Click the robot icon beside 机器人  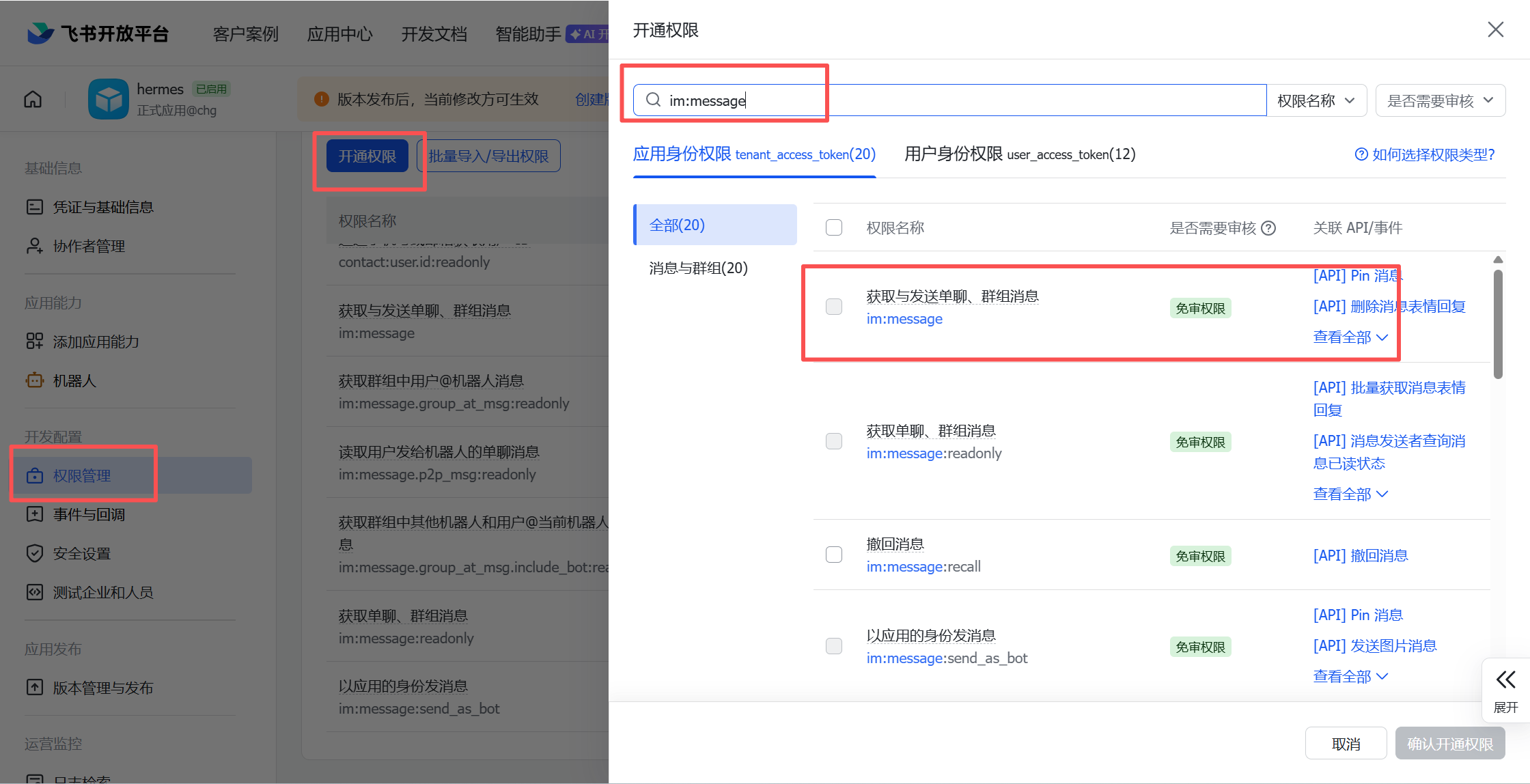(x=34, y=380)
